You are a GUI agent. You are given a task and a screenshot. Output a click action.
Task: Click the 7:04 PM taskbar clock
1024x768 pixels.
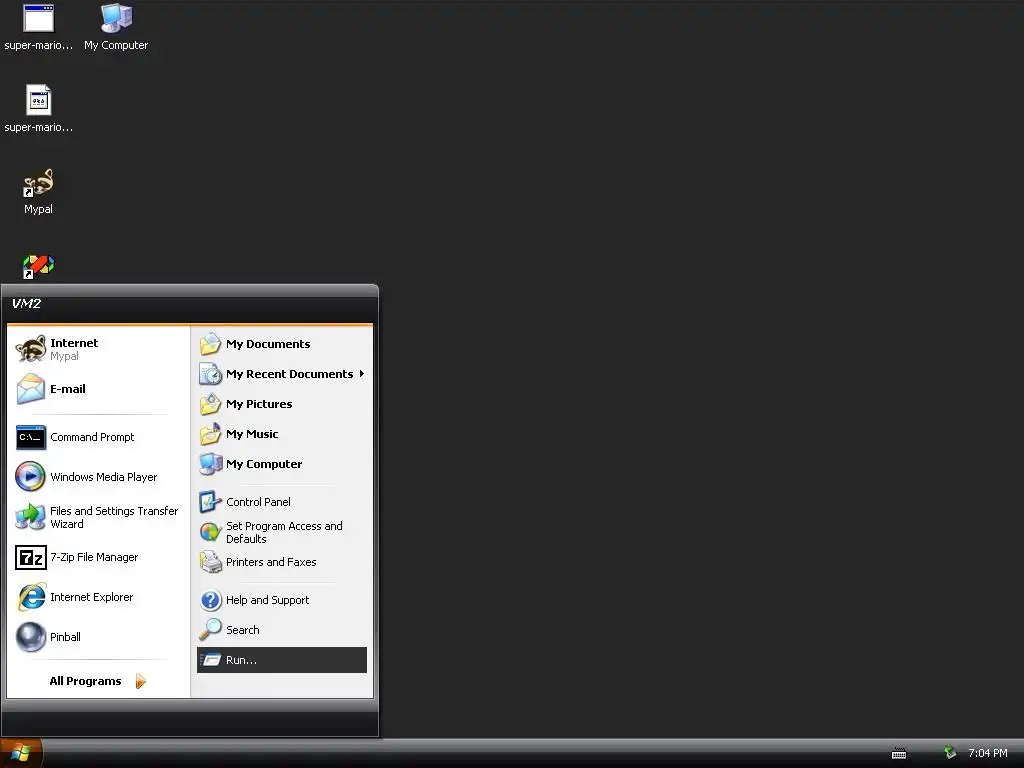(x=987, y=753)
